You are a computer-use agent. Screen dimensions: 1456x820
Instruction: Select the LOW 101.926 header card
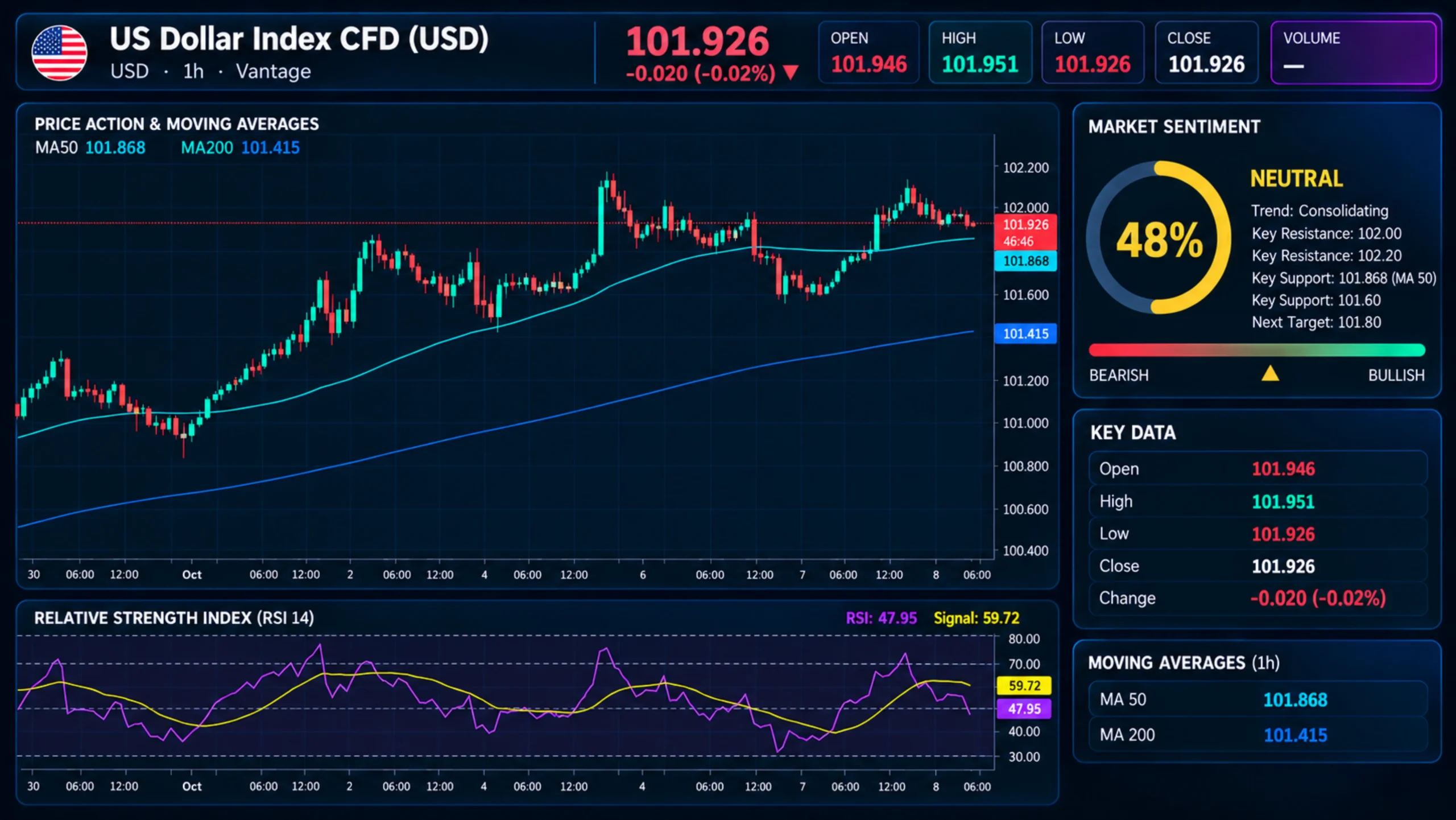pos(1093,52)
